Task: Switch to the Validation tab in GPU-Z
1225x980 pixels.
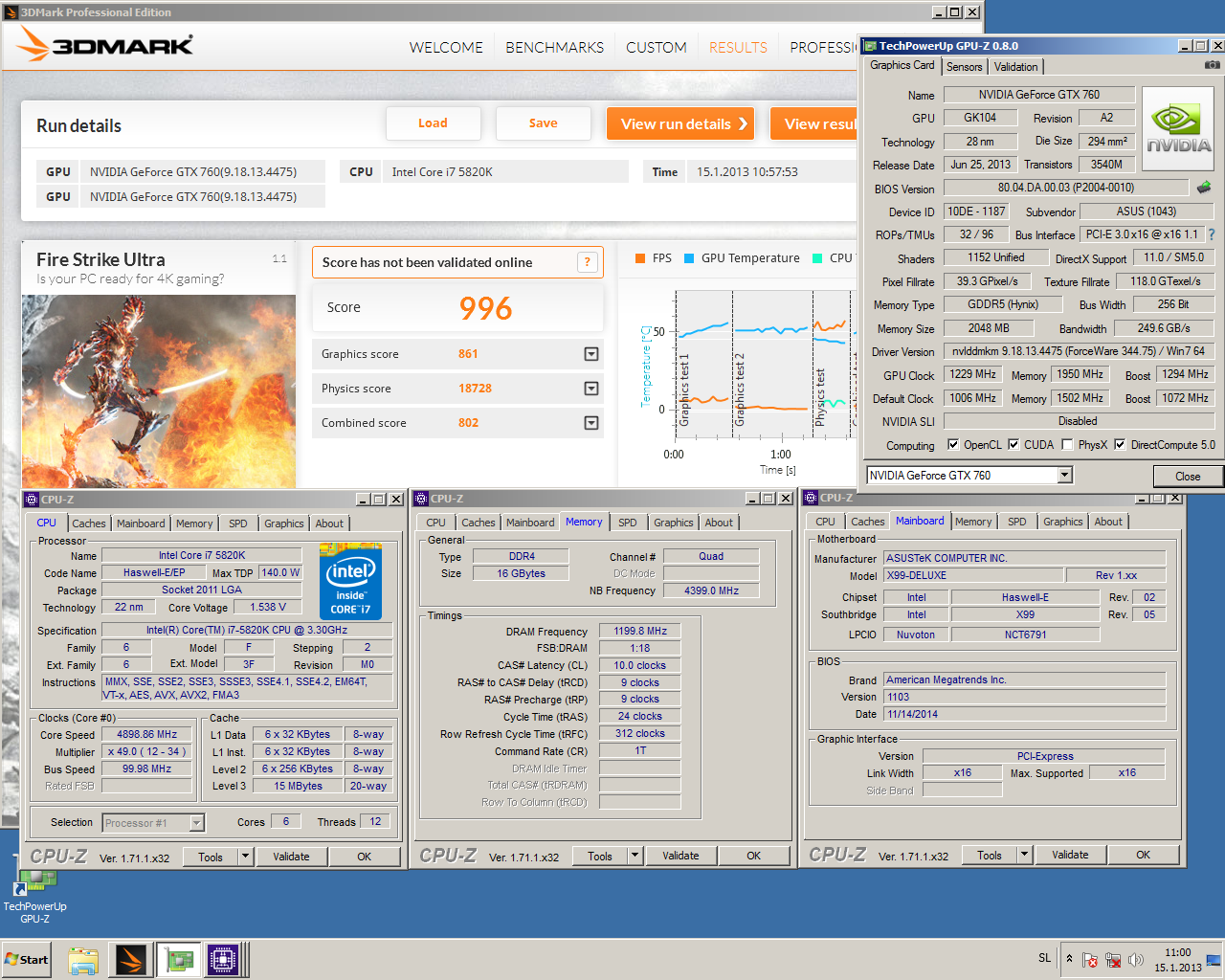Action: pyautogui.click(x=1015, y=67)
